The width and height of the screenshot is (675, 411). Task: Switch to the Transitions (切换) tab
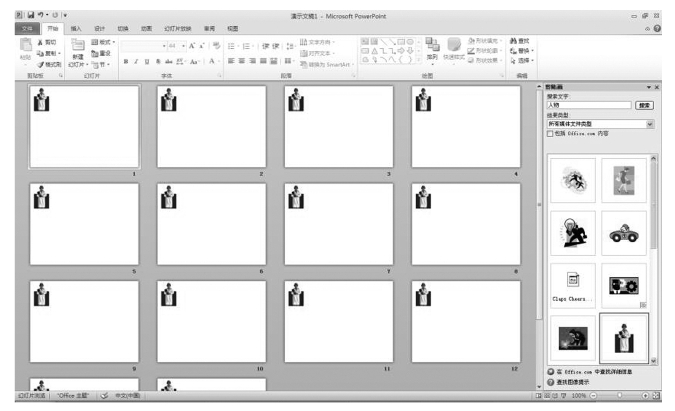(123, 28)
